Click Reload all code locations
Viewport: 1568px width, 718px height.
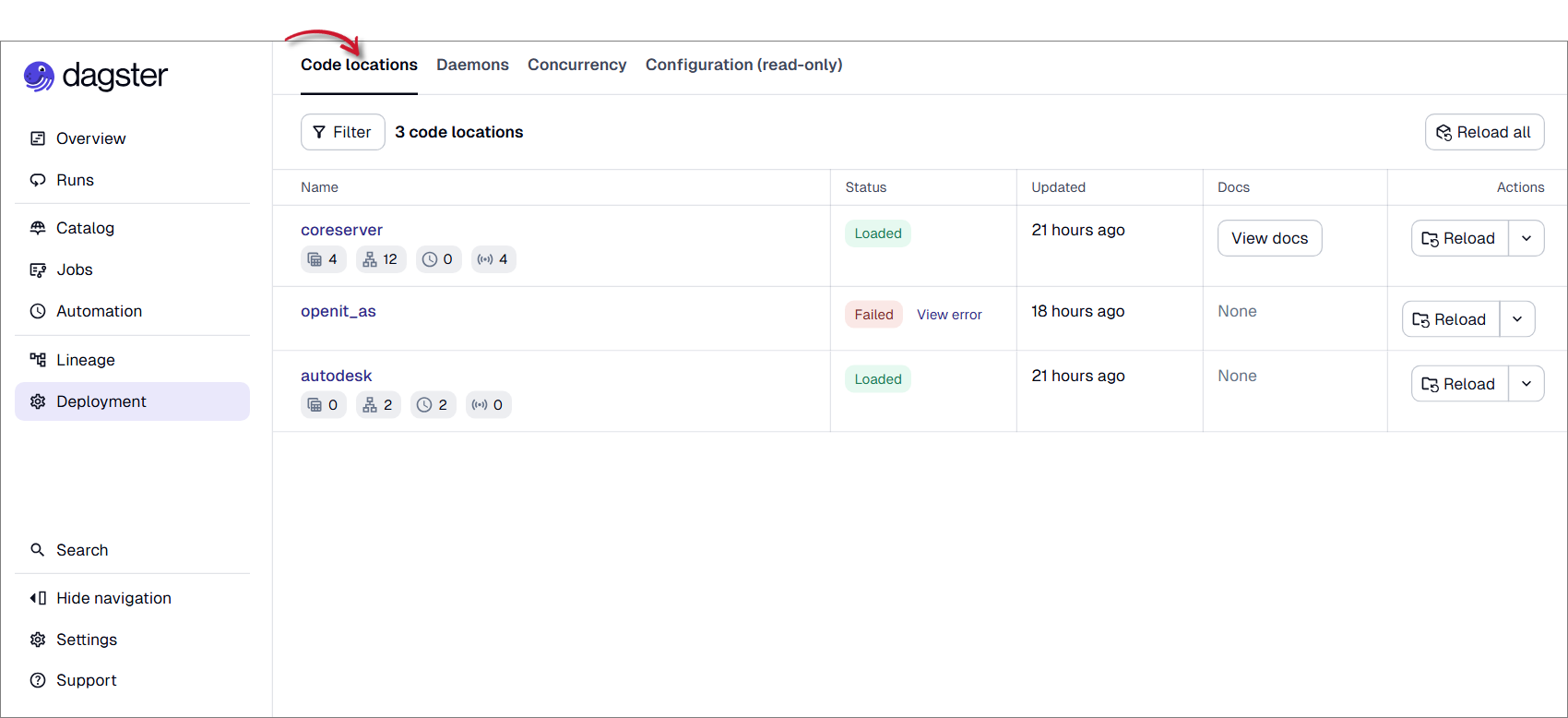click(1484, 132)
